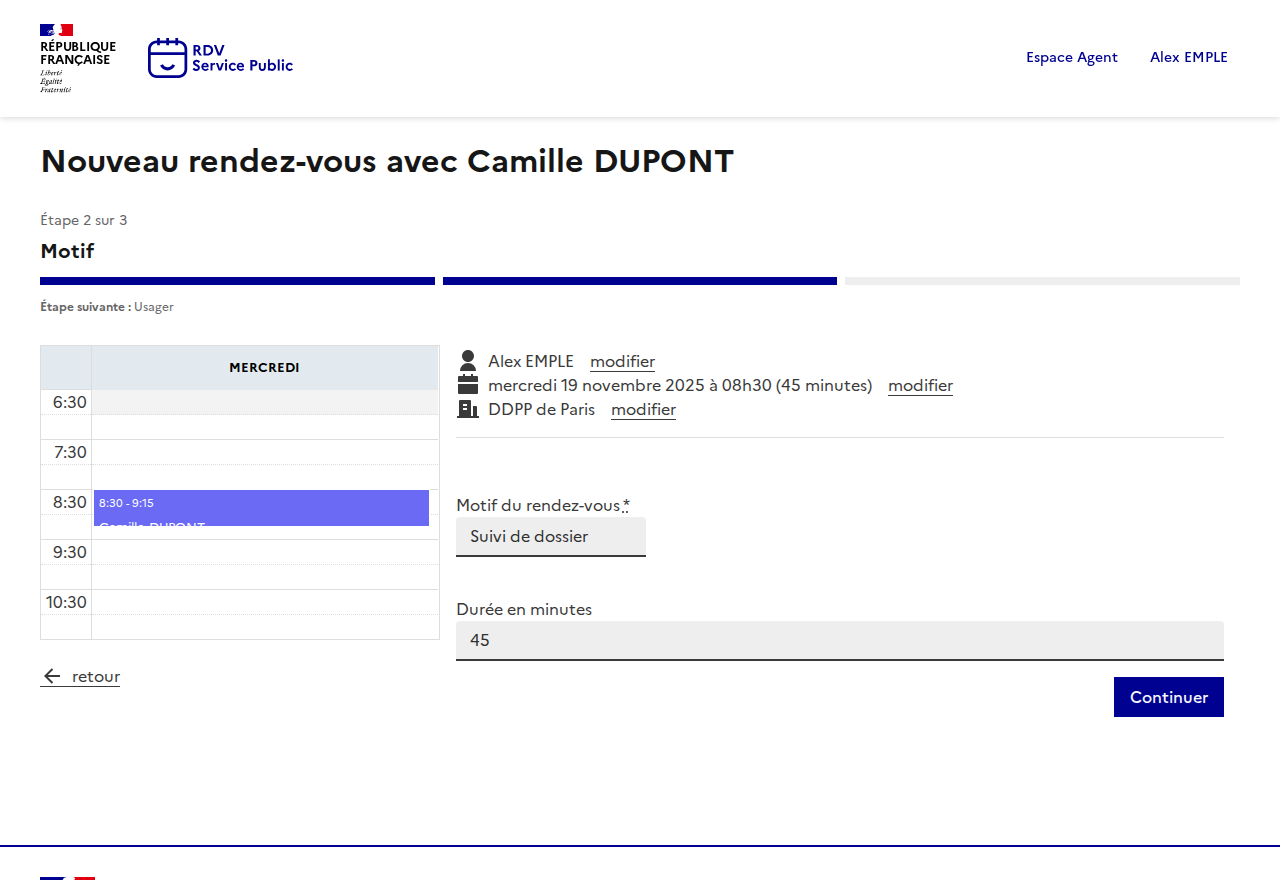Click the agent person icon

(467, 361)
